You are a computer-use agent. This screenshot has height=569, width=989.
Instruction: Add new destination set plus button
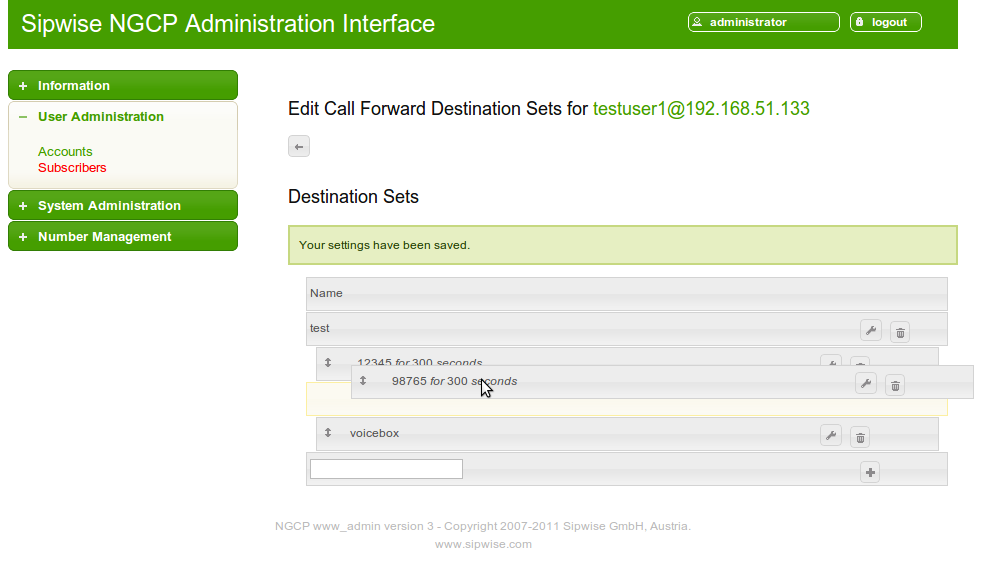pos(870,472)
